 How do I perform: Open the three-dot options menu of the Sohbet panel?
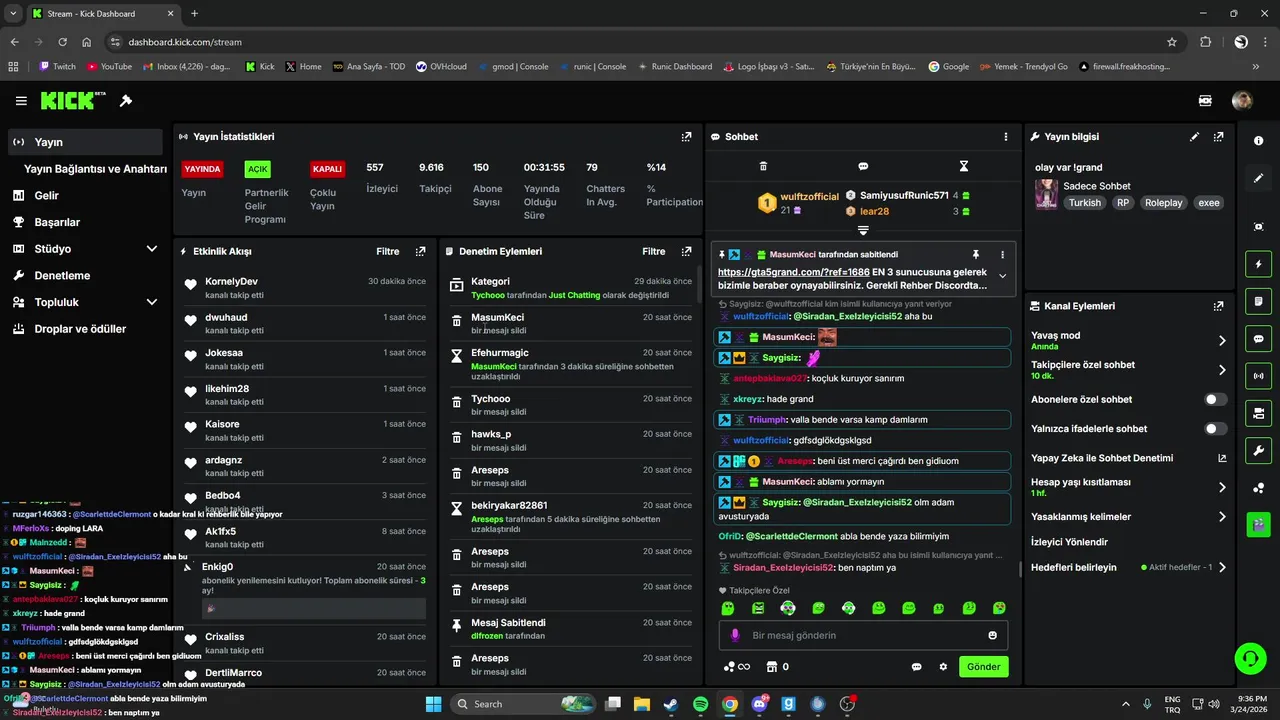pos(1006,137)
